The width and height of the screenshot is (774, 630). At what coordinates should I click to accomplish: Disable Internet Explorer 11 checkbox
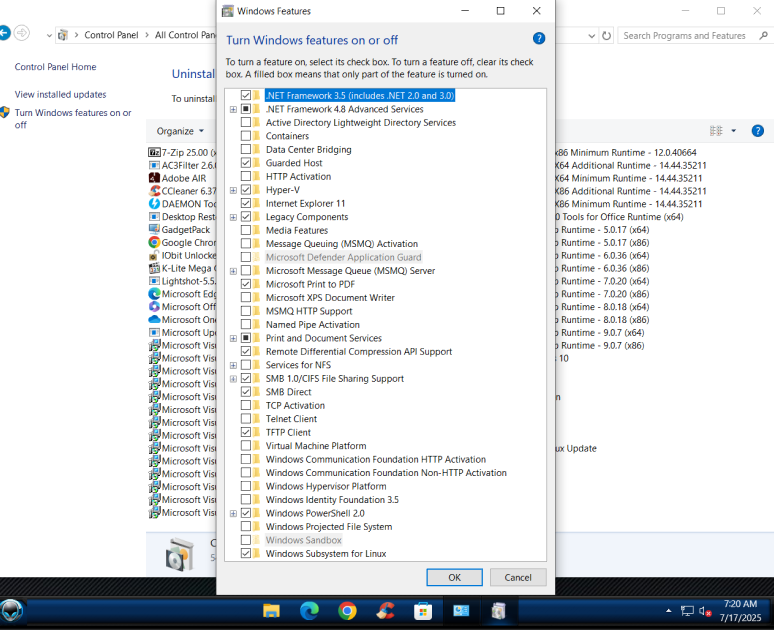(x=246, y=203)
